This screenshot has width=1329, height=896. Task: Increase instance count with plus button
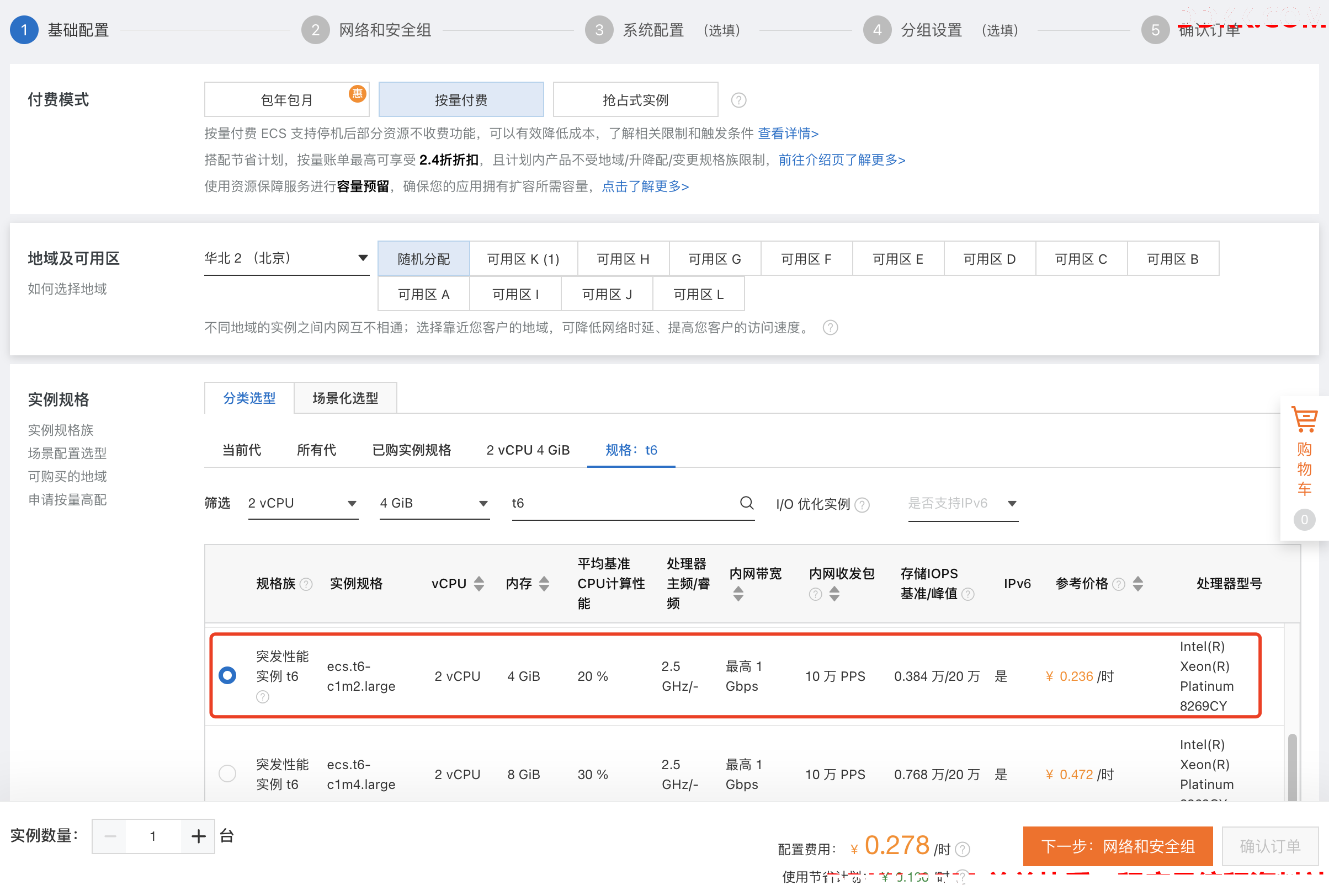[x=198, y=836]
